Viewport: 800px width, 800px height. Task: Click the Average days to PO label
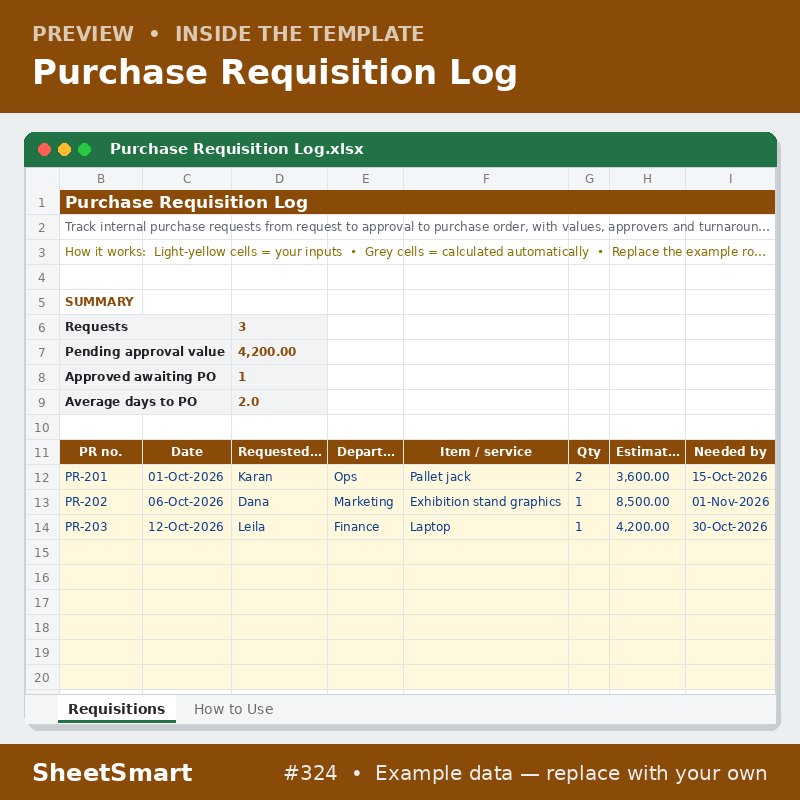[x=145, y=402]
